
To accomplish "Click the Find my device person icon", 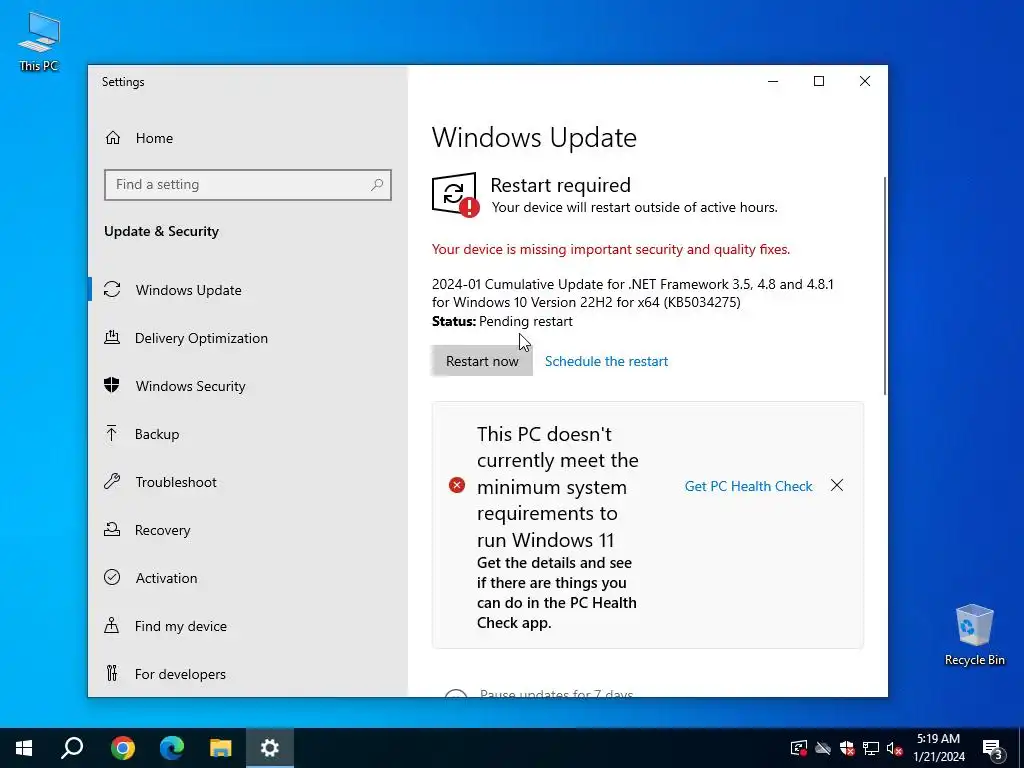I will 112,625.
